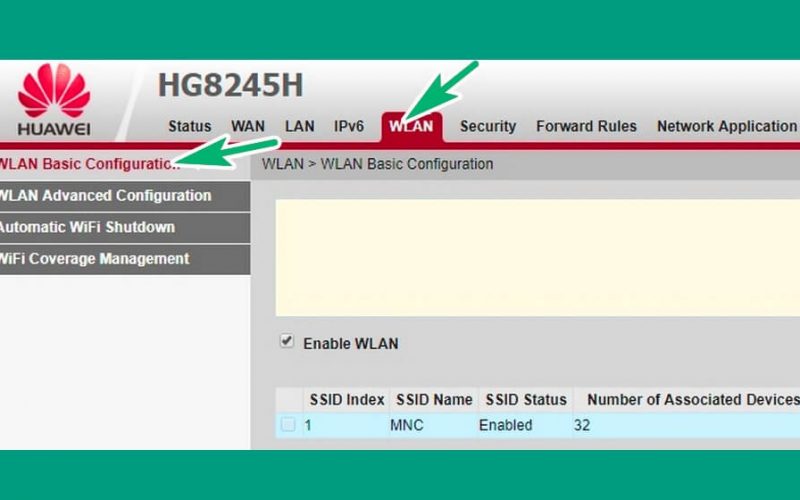Open the IPv6 tab

click(348, 126)
